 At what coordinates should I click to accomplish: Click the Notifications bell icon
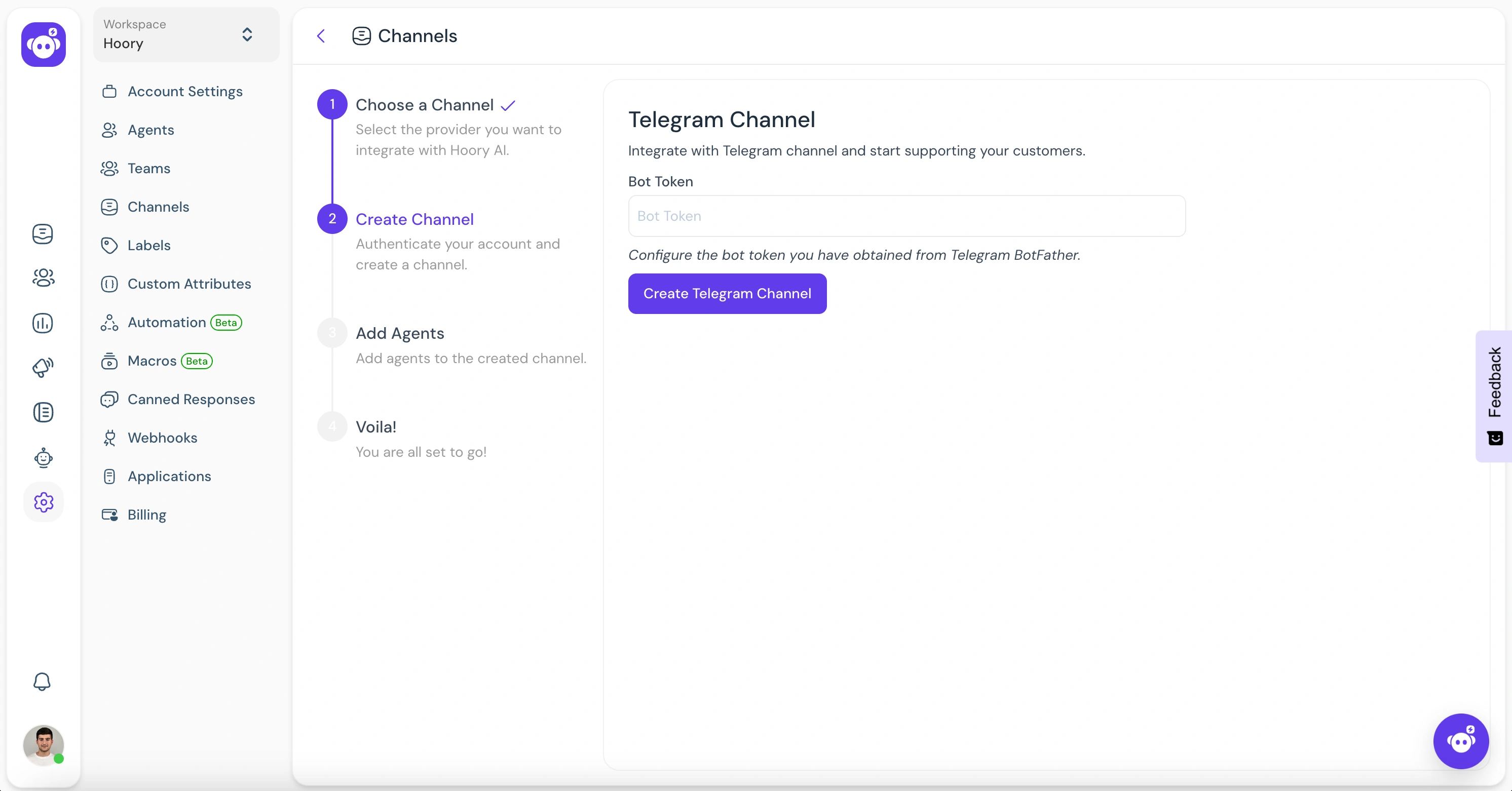click(x=41, y=682)
